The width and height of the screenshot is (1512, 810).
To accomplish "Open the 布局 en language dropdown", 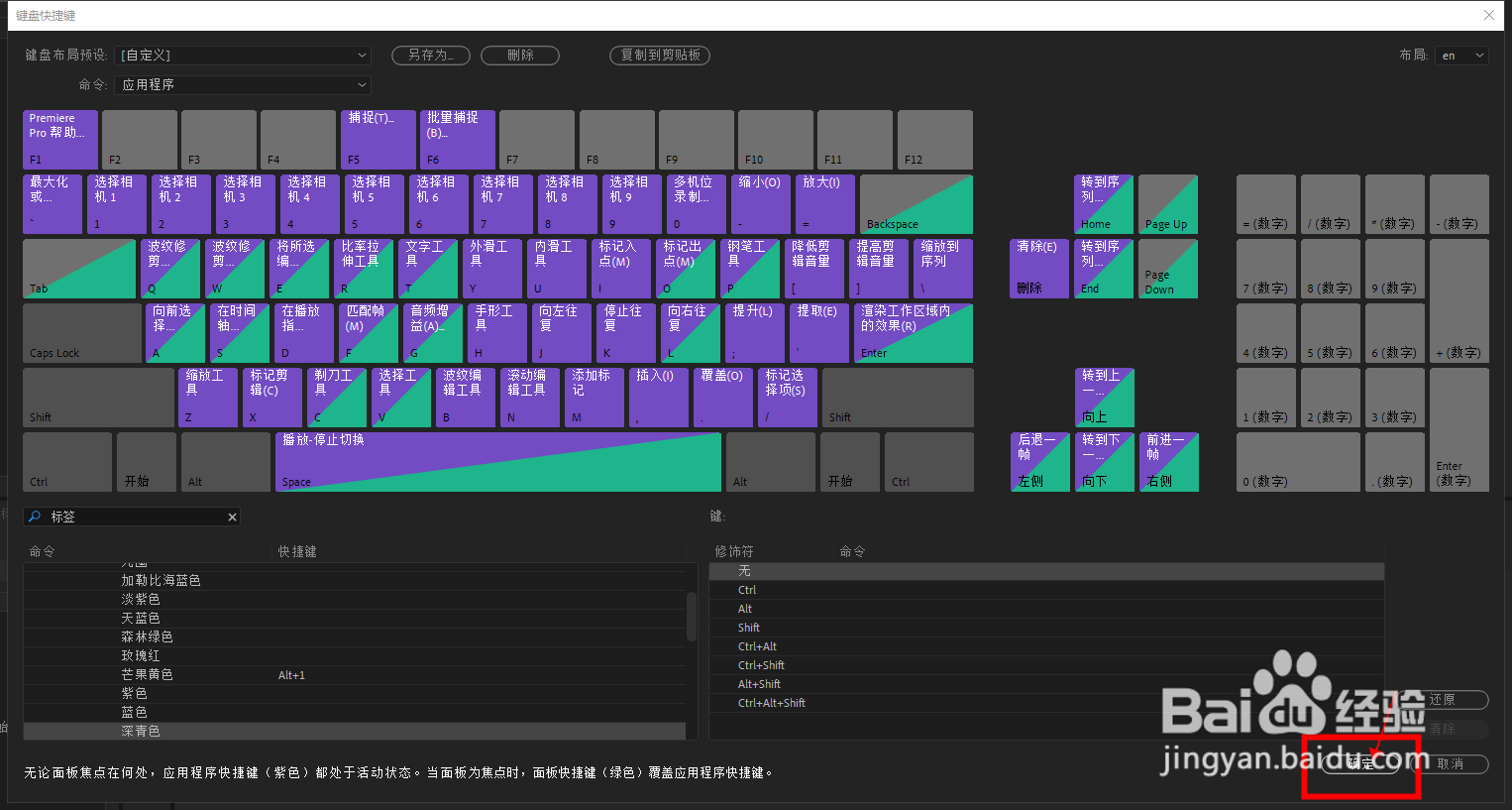I will (x=1460, y=56).
